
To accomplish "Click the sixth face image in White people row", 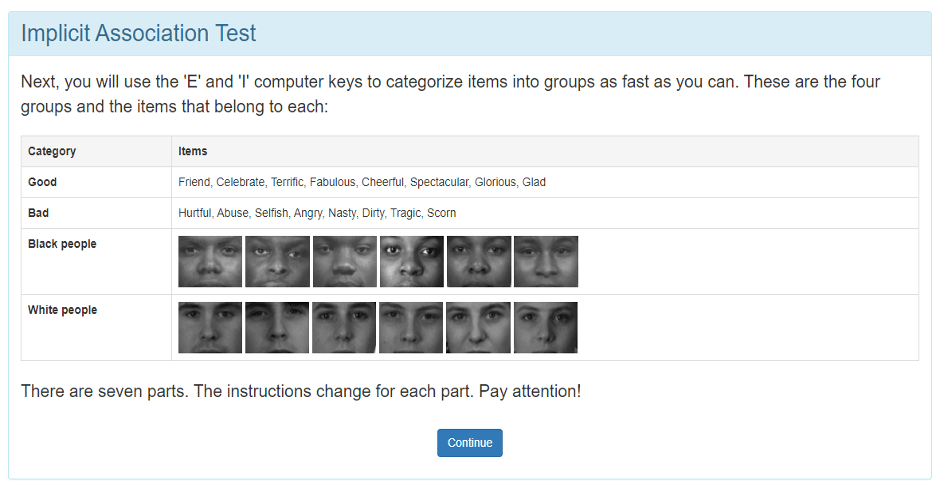I will pyautogui.click(x=545, y=328).
